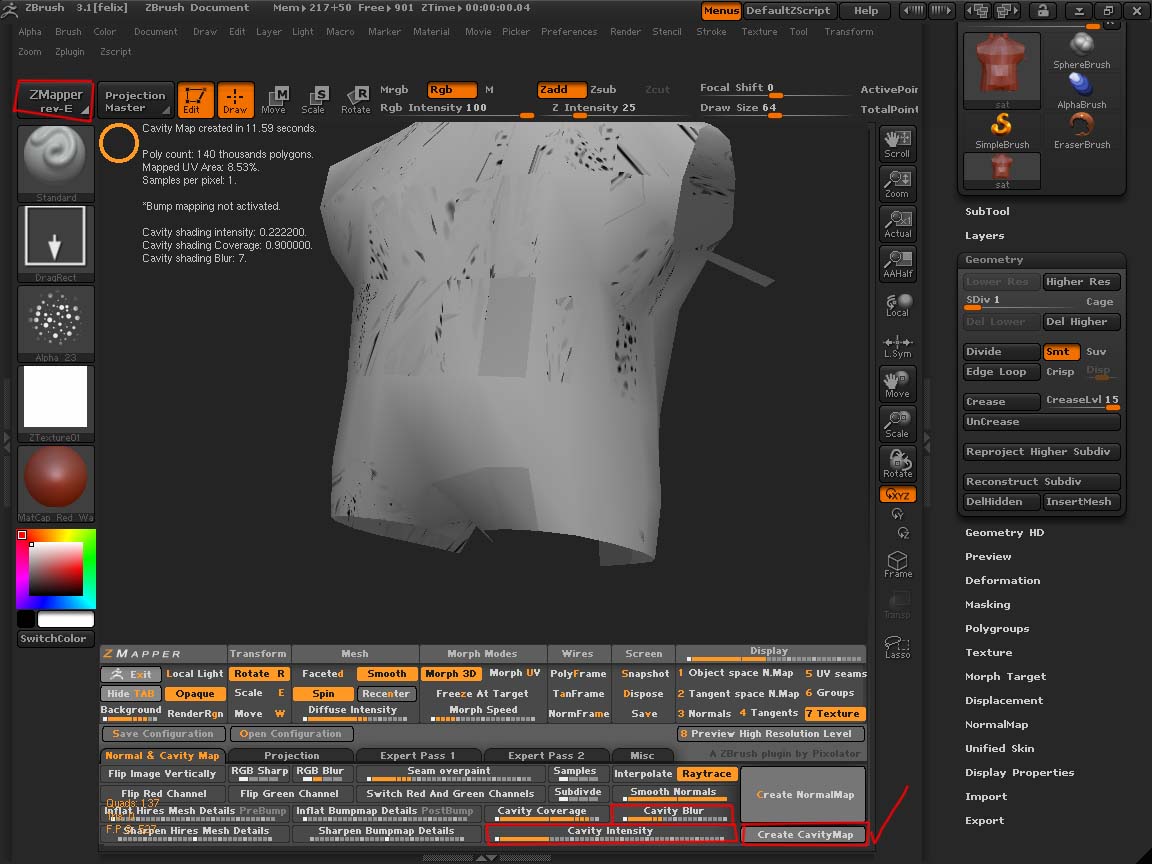Open the Zplugin menu
1152x864 pixels.
click(x=70, y=51)
